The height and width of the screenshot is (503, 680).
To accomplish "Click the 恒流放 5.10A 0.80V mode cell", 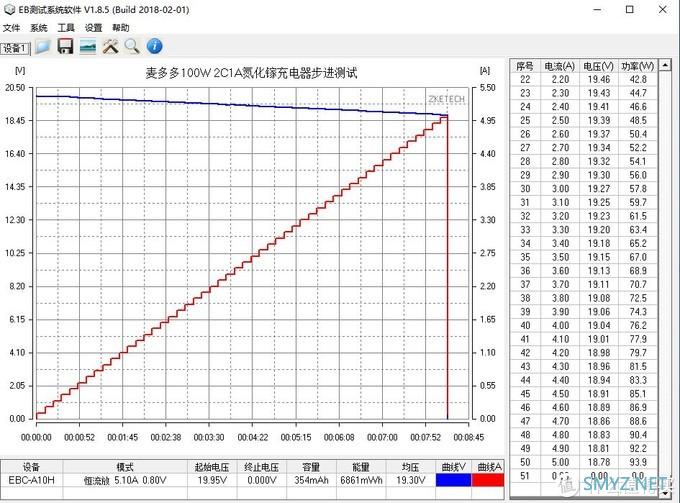I will pos(125,480).
